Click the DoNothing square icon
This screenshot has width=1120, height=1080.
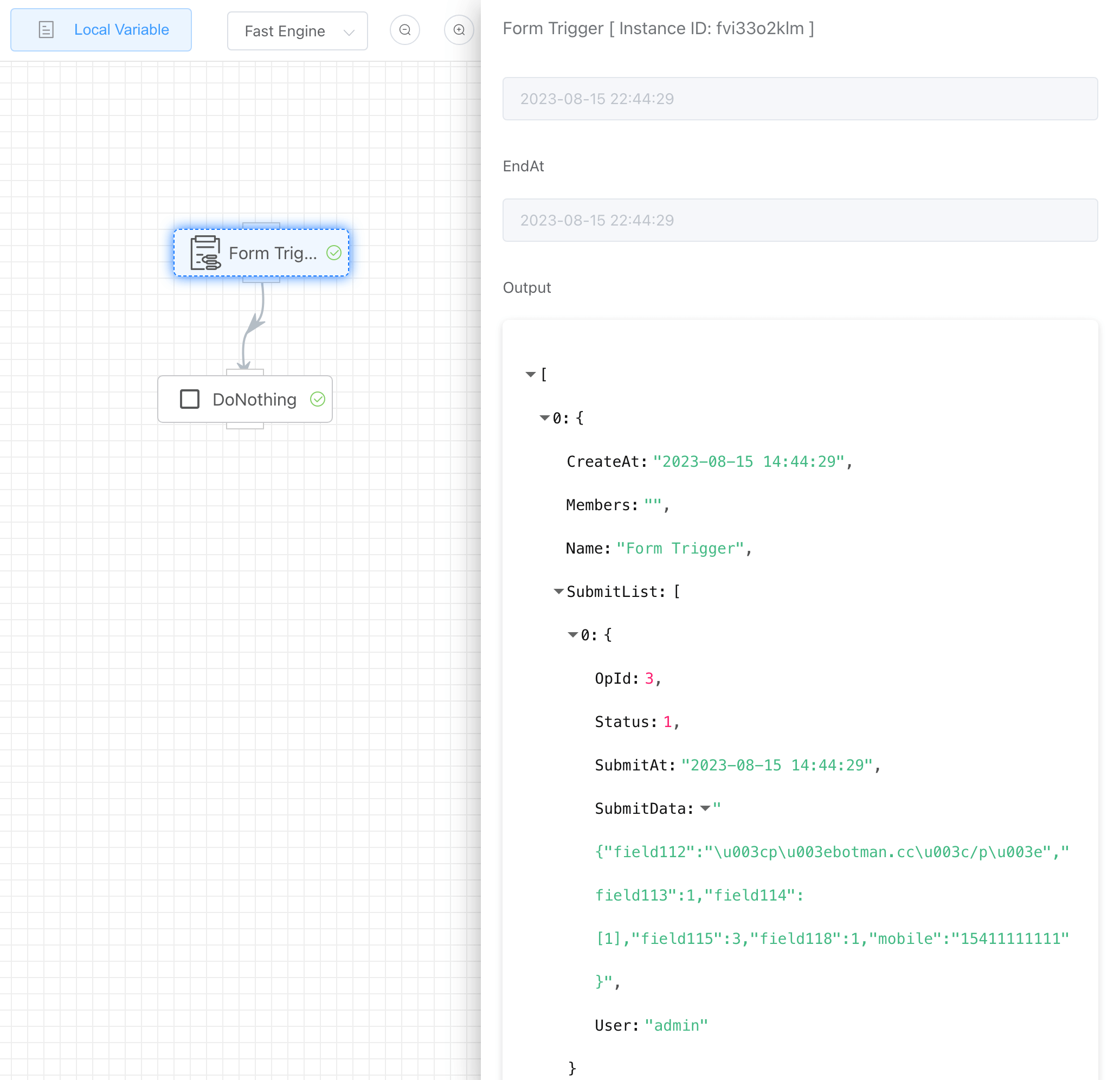pyautogui.click(x=190, y=399)
